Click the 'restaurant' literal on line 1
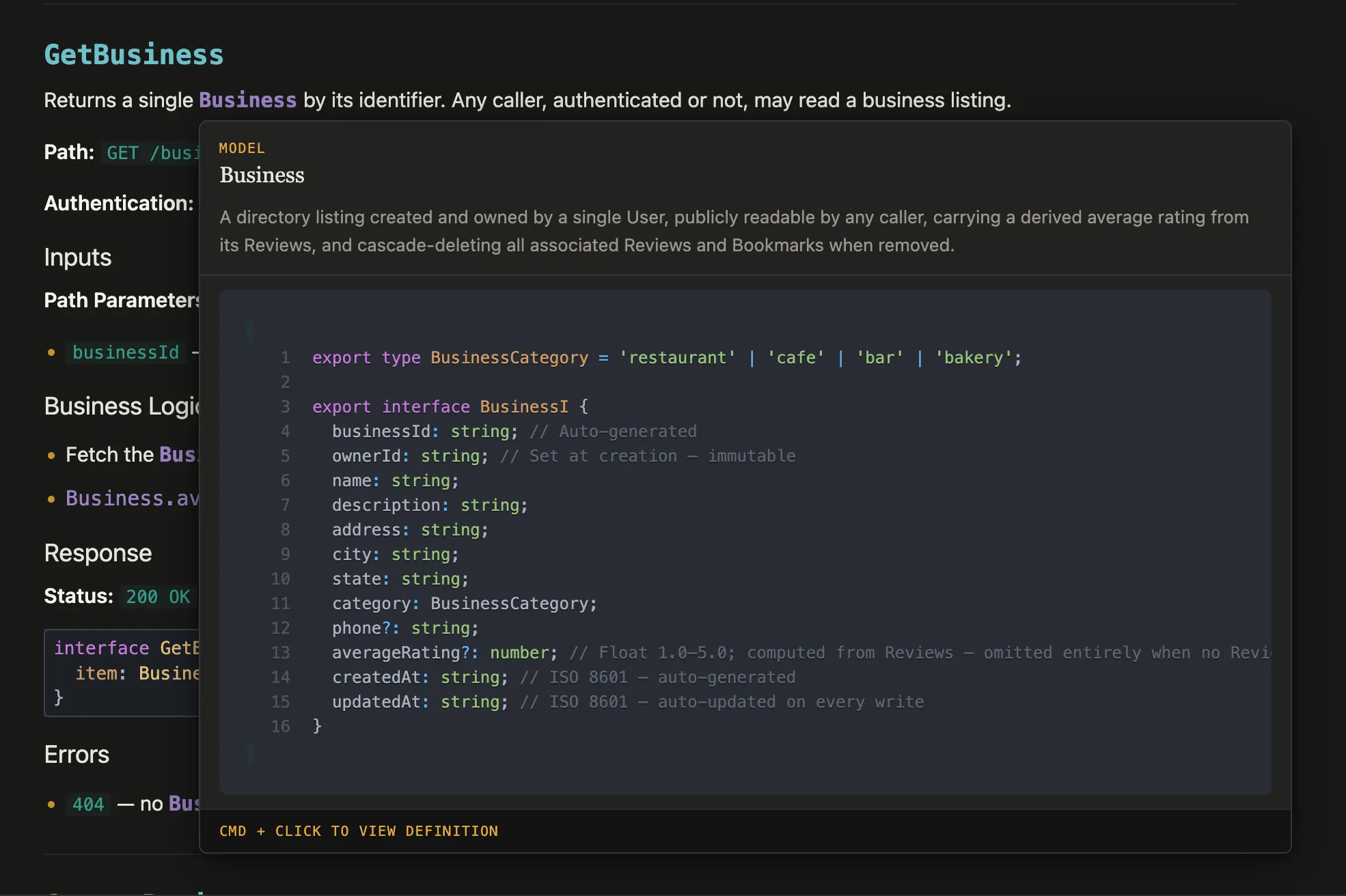Image resolution: width=1346 pixels, height=896 pixels. point(677,358)
